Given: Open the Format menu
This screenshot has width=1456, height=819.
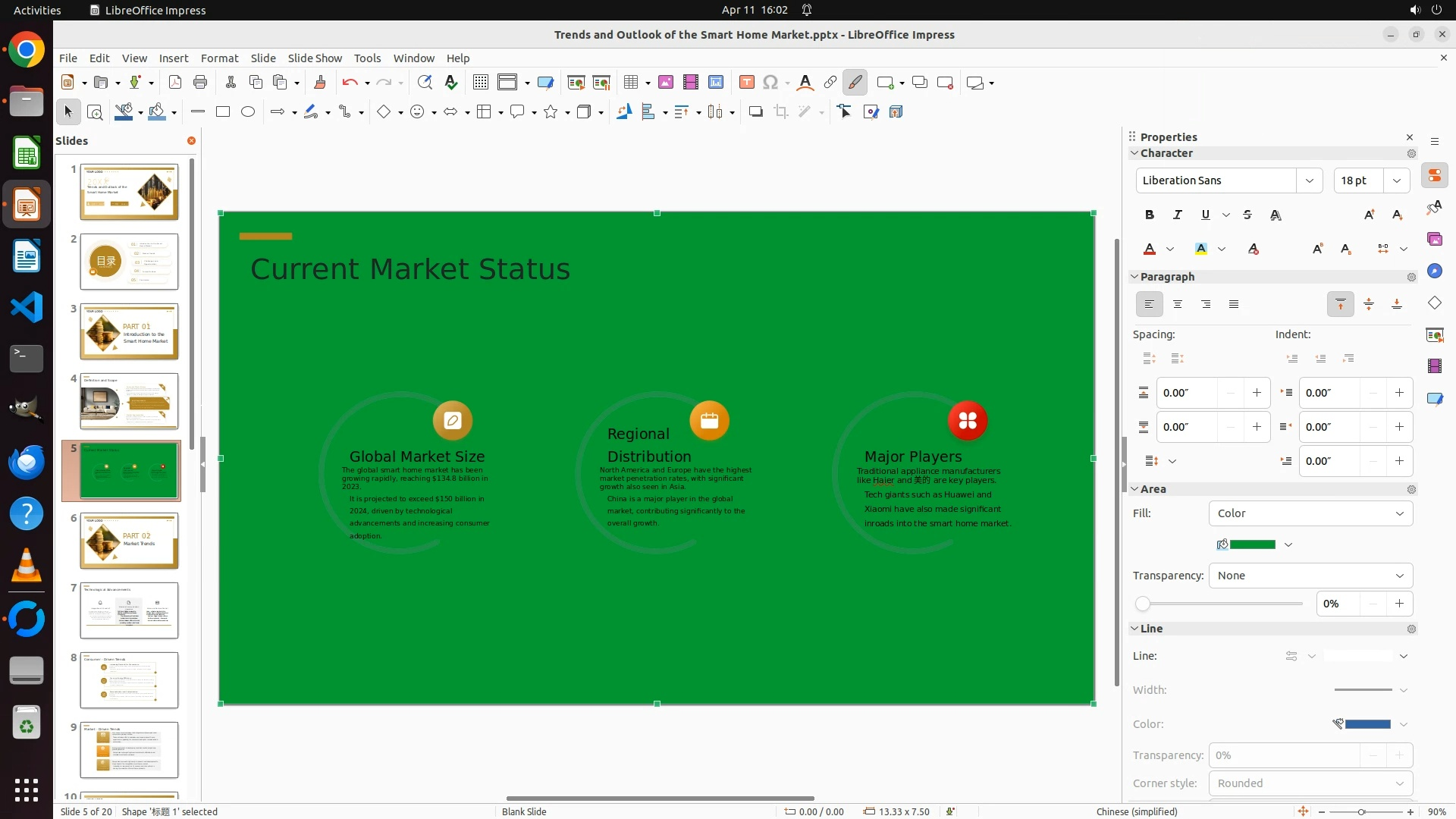Looking at the screenshot, I should [219, 58].
